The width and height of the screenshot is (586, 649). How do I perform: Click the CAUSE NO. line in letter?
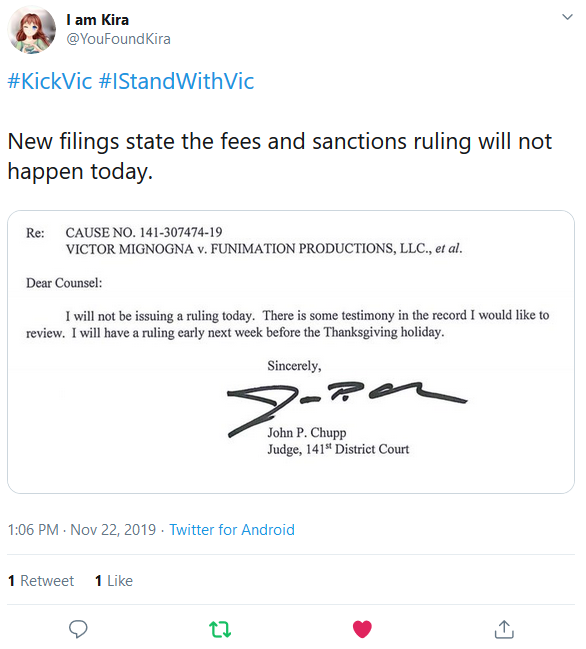point(144,232)
